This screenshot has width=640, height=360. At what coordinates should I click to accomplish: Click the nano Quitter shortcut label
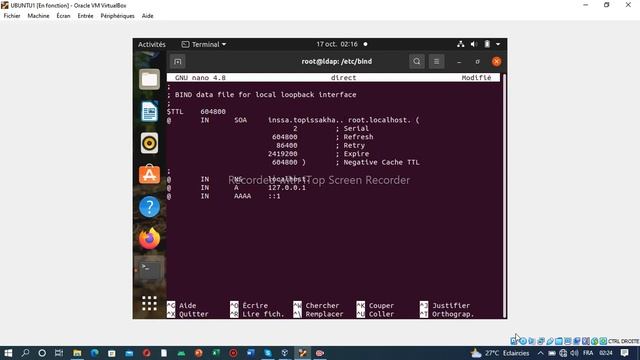[193, 314]
